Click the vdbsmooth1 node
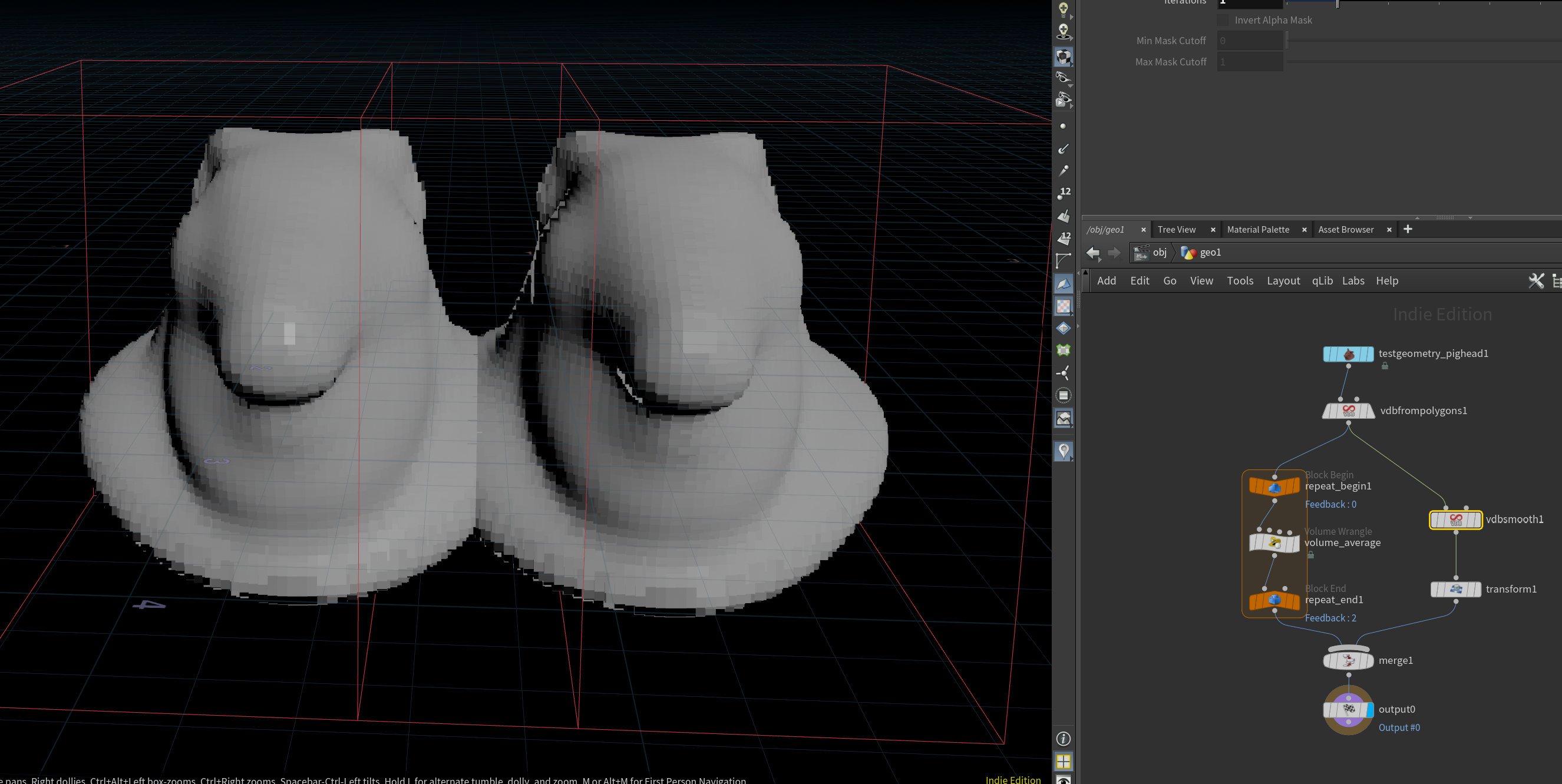 (x=1455, y=520)
